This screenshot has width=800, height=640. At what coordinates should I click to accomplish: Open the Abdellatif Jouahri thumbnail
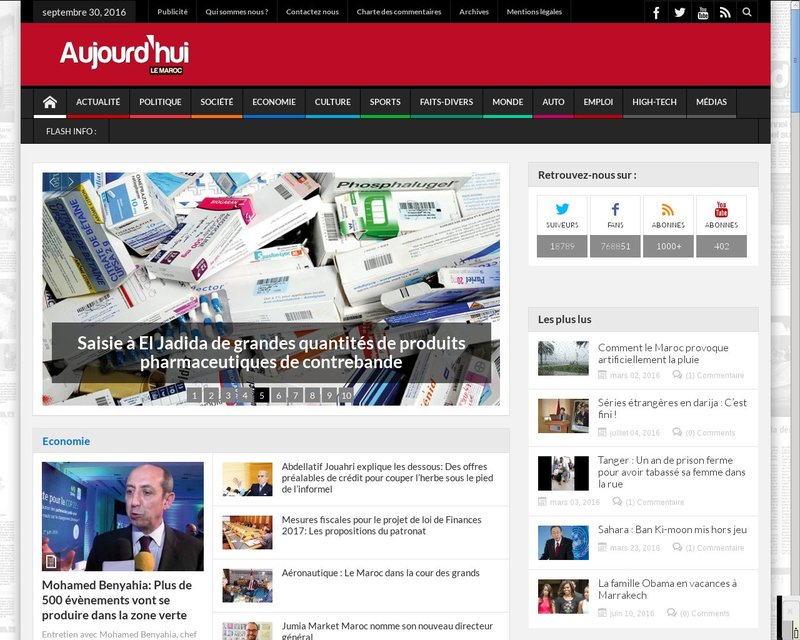pyautogui.click(x=247, y=479)
